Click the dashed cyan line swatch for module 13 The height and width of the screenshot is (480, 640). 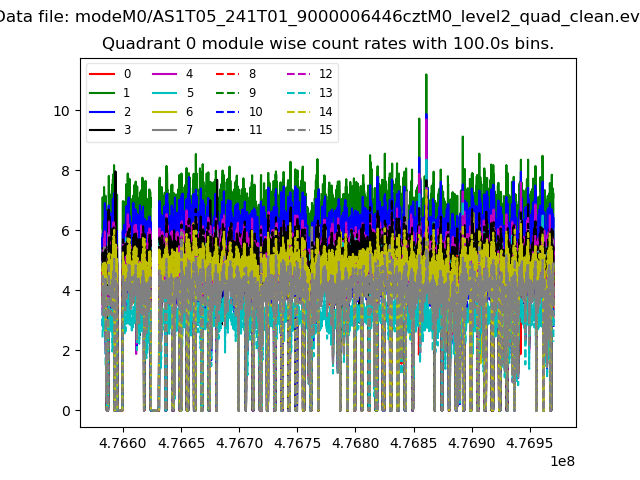click(299, 93)
